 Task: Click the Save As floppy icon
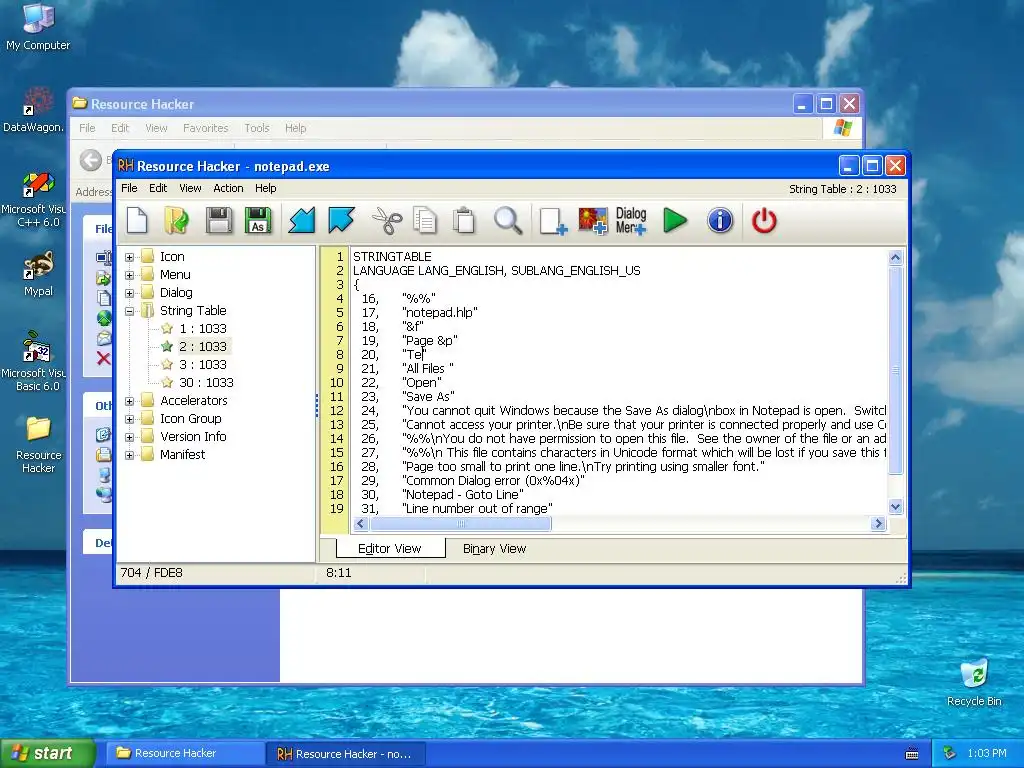click(x=258, y=221)
